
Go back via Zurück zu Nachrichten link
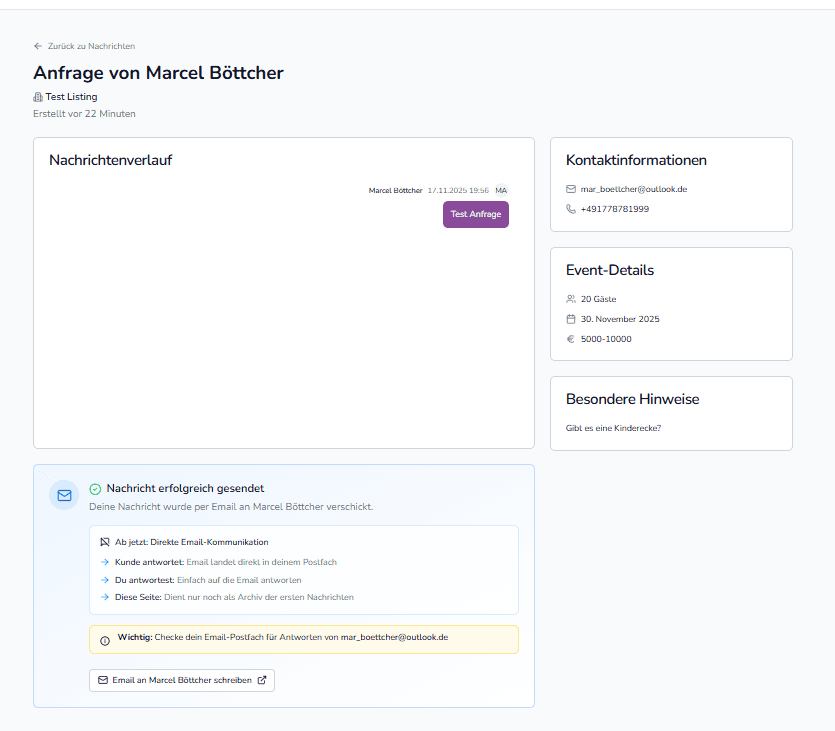(90, 46)
